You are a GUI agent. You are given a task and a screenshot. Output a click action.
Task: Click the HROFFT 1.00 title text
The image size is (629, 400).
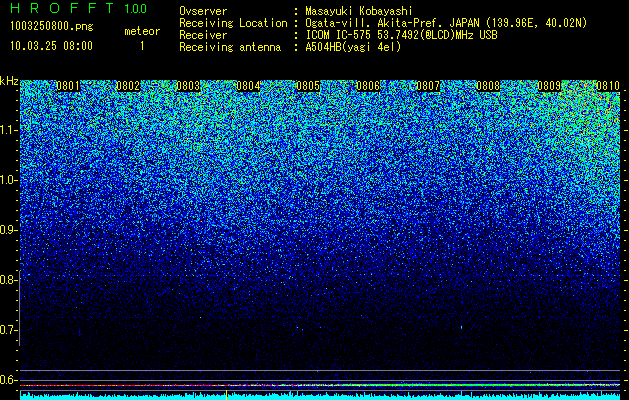tap(78, 8)
